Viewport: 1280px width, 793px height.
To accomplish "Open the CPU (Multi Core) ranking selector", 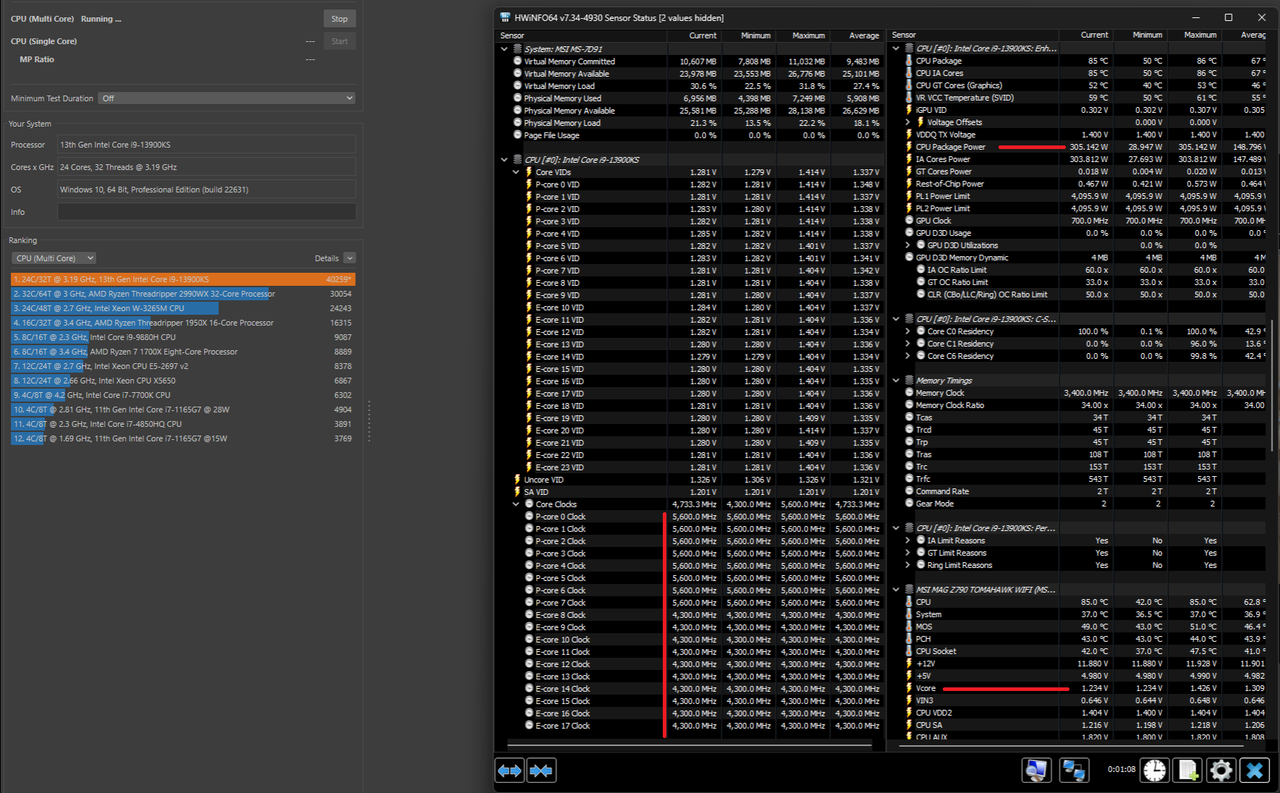I will tap(53, 257).
